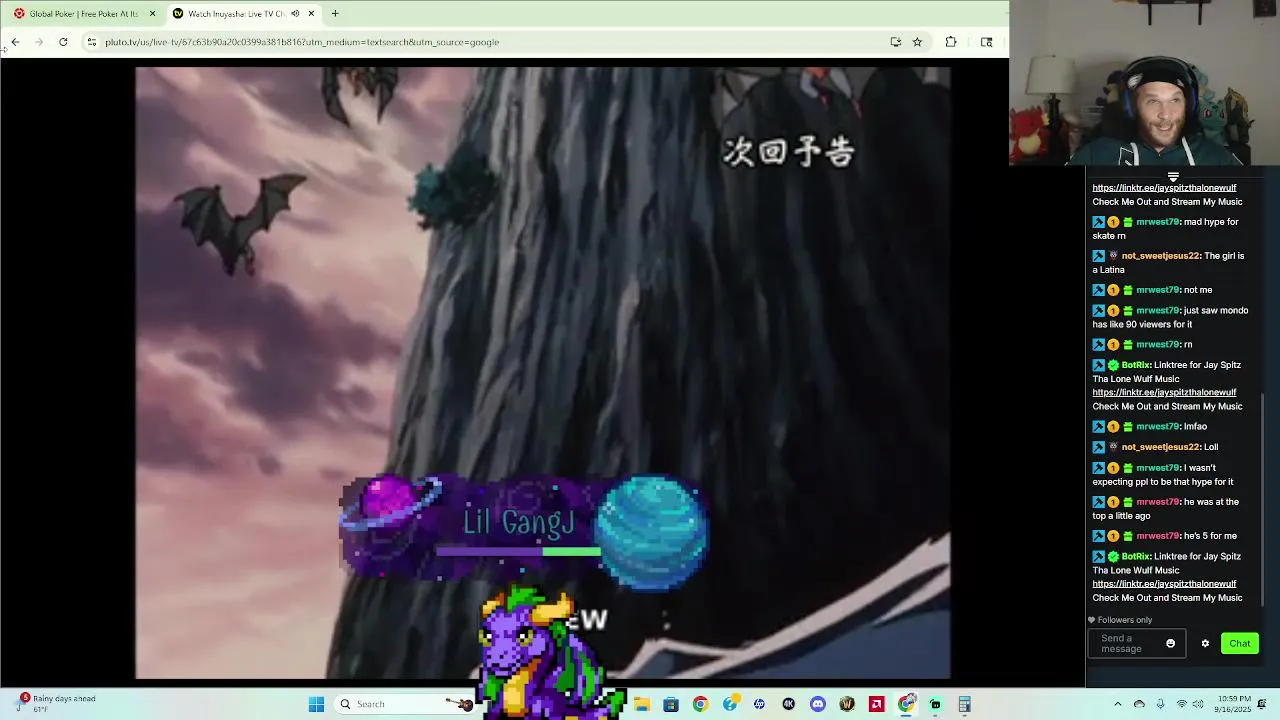Click the OneDrive cloud tray icon
Viewport: 1280px width, 720px height.
(1139, 704)
